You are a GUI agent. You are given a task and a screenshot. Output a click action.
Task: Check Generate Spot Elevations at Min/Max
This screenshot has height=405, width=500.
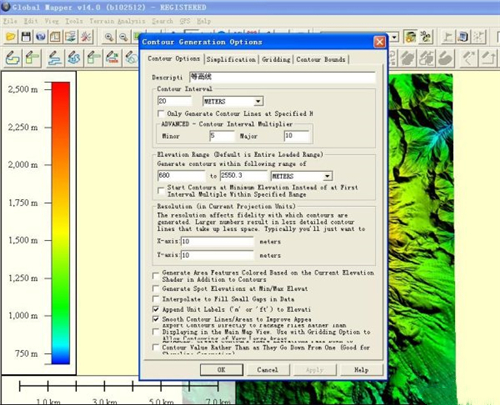[x=156, y=289]
